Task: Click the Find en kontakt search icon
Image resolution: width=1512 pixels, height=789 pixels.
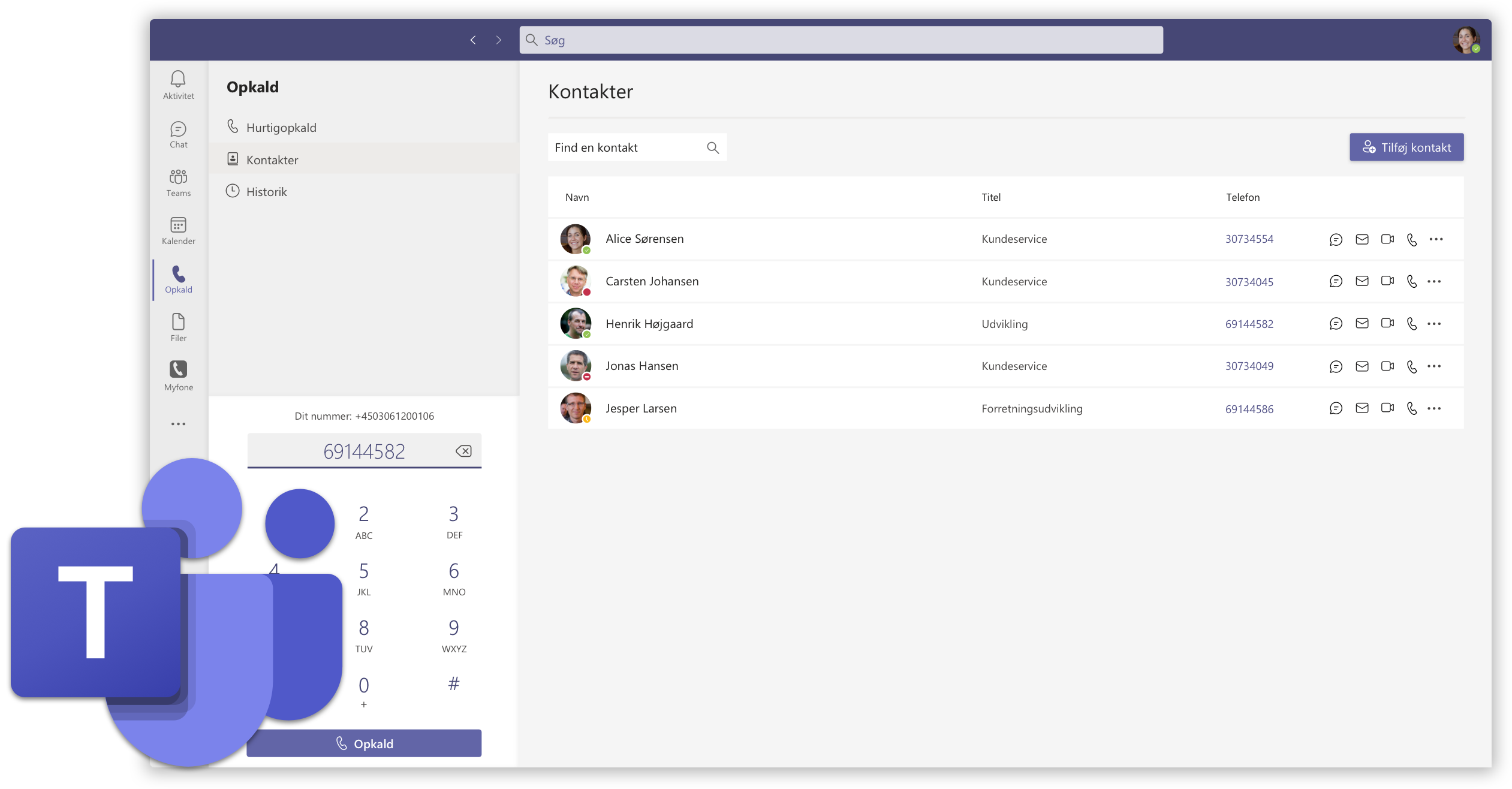Action: pyautogui.click(x=712, y=147)
